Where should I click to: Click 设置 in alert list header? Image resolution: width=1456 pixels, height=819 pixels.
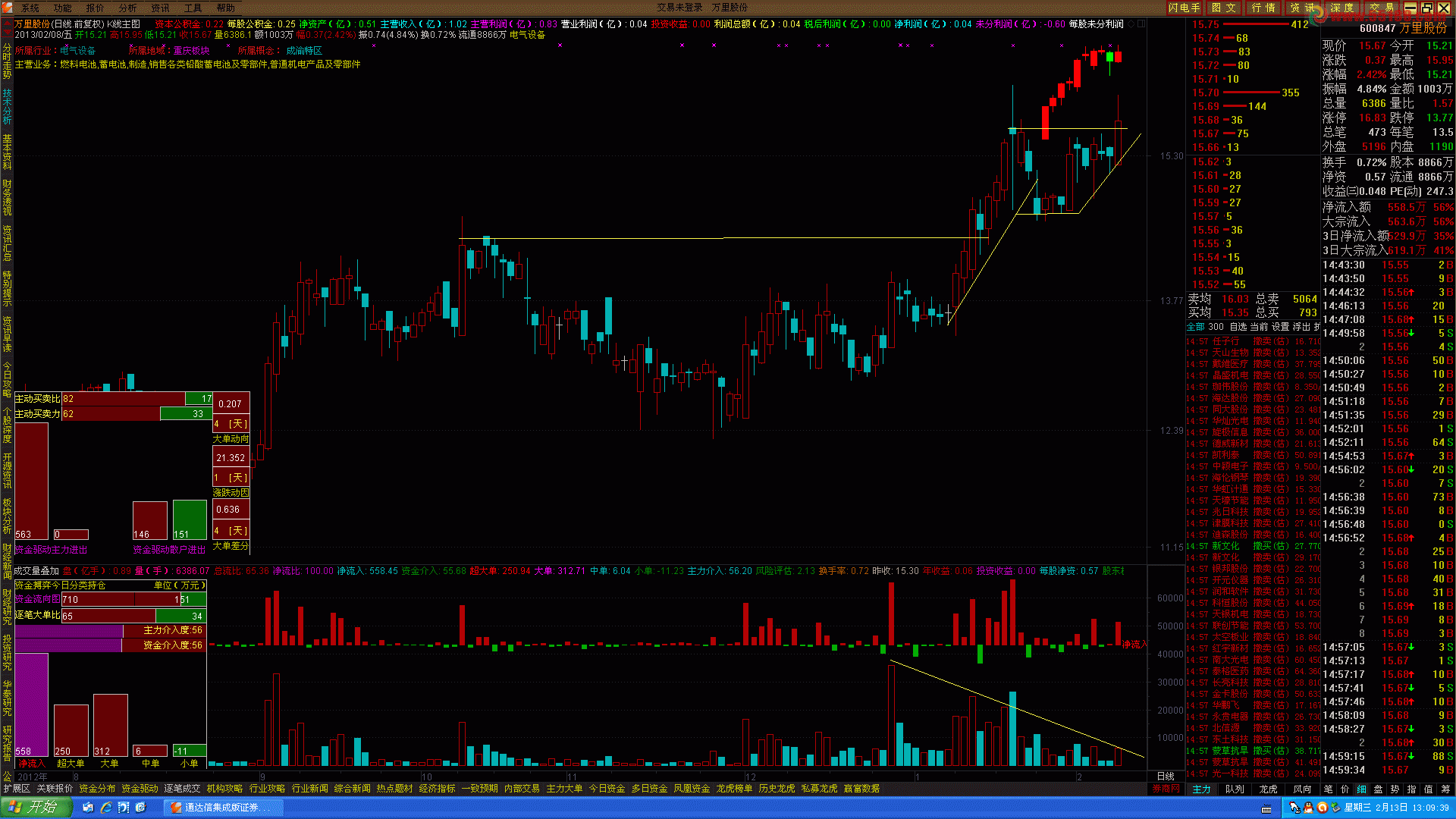coord(1280,327)
